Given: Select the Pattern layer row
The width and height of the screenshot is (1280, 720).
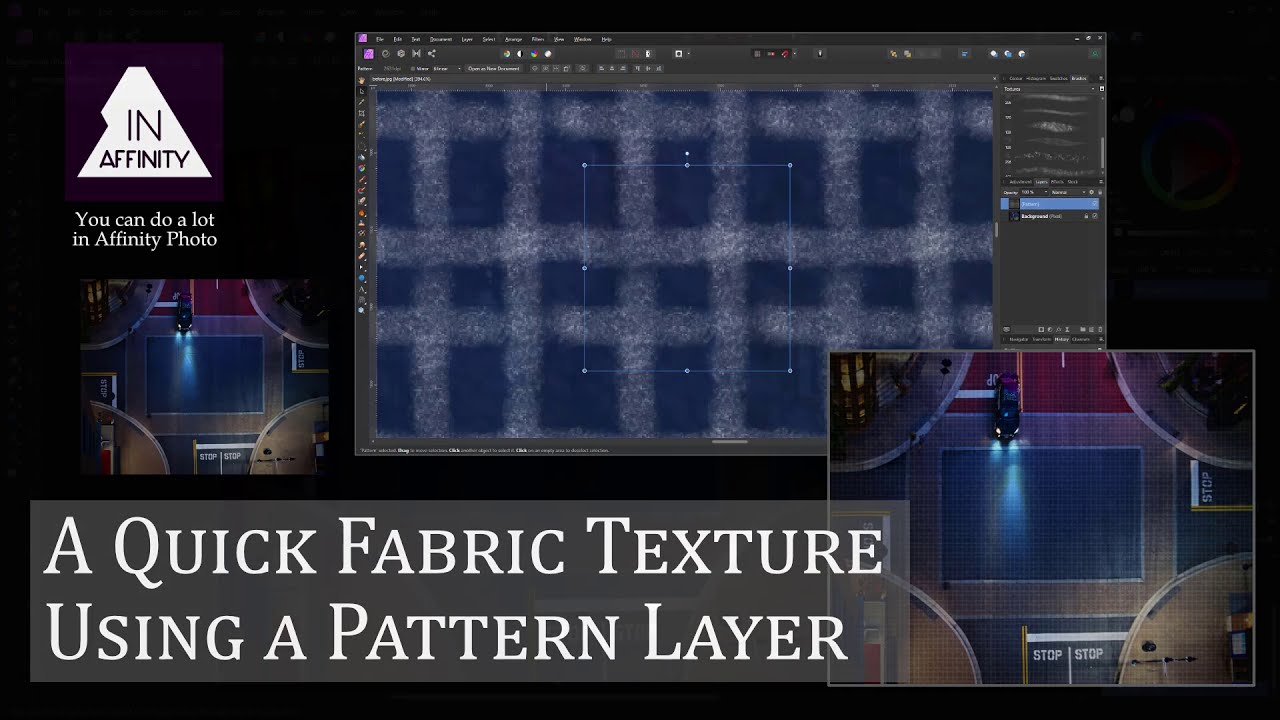Looking at the screenshot, I should 1050,204.
